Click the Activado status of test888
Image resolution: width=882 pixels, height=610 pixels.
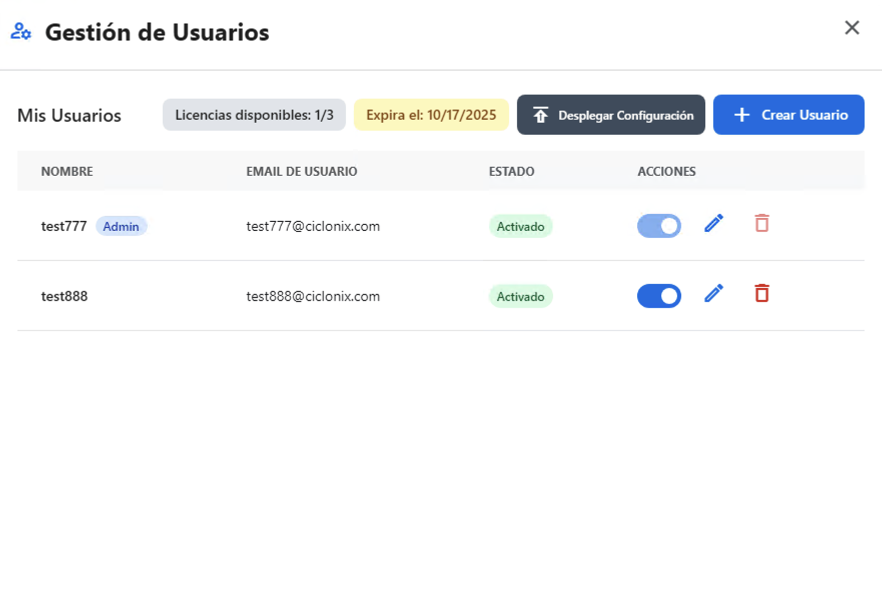(x=520, y=297)
